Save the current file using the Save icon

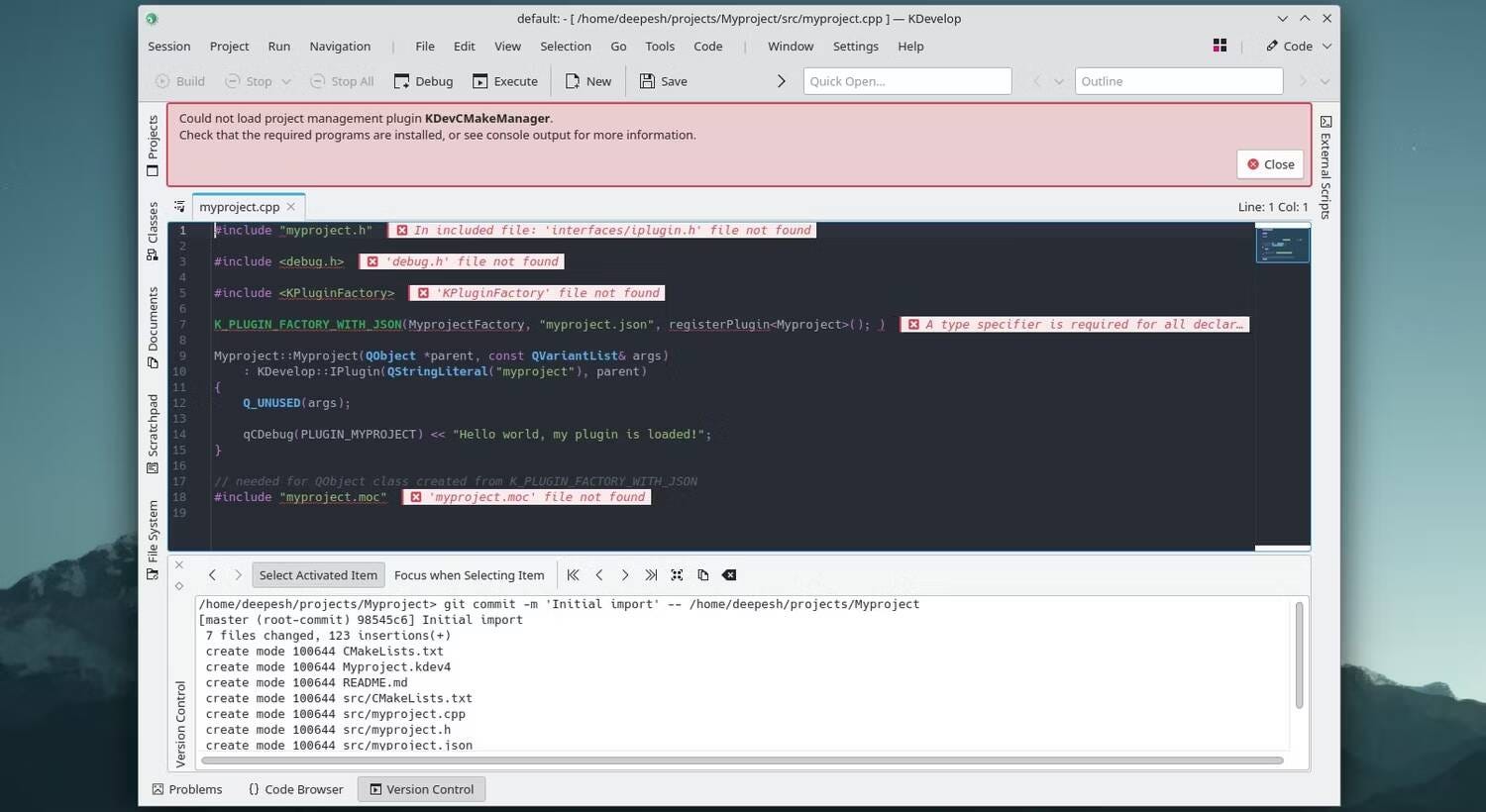[x=662, y=81]
